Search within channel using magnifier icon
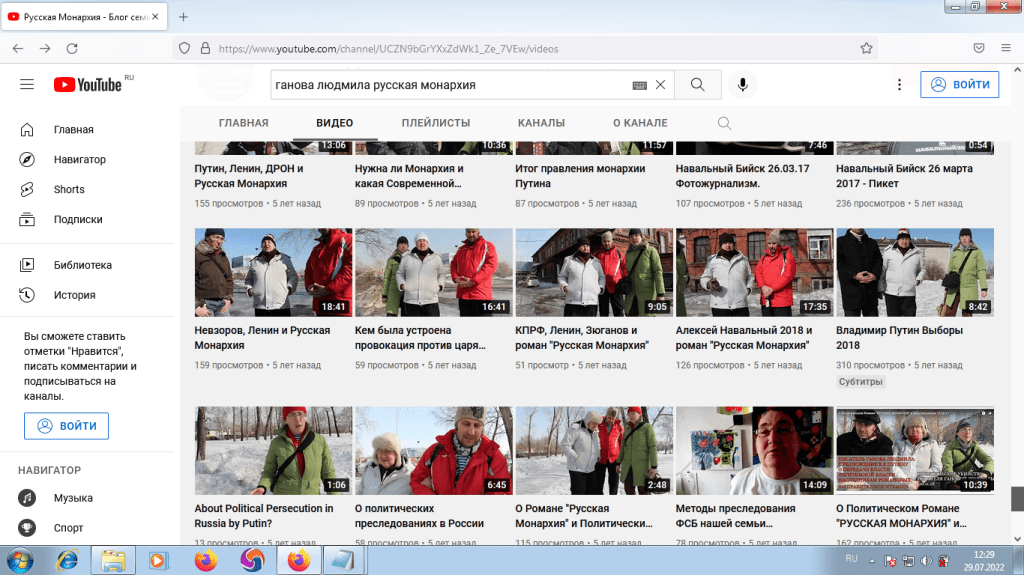The height and width of the screenshot is (575, 1024). 725,123
